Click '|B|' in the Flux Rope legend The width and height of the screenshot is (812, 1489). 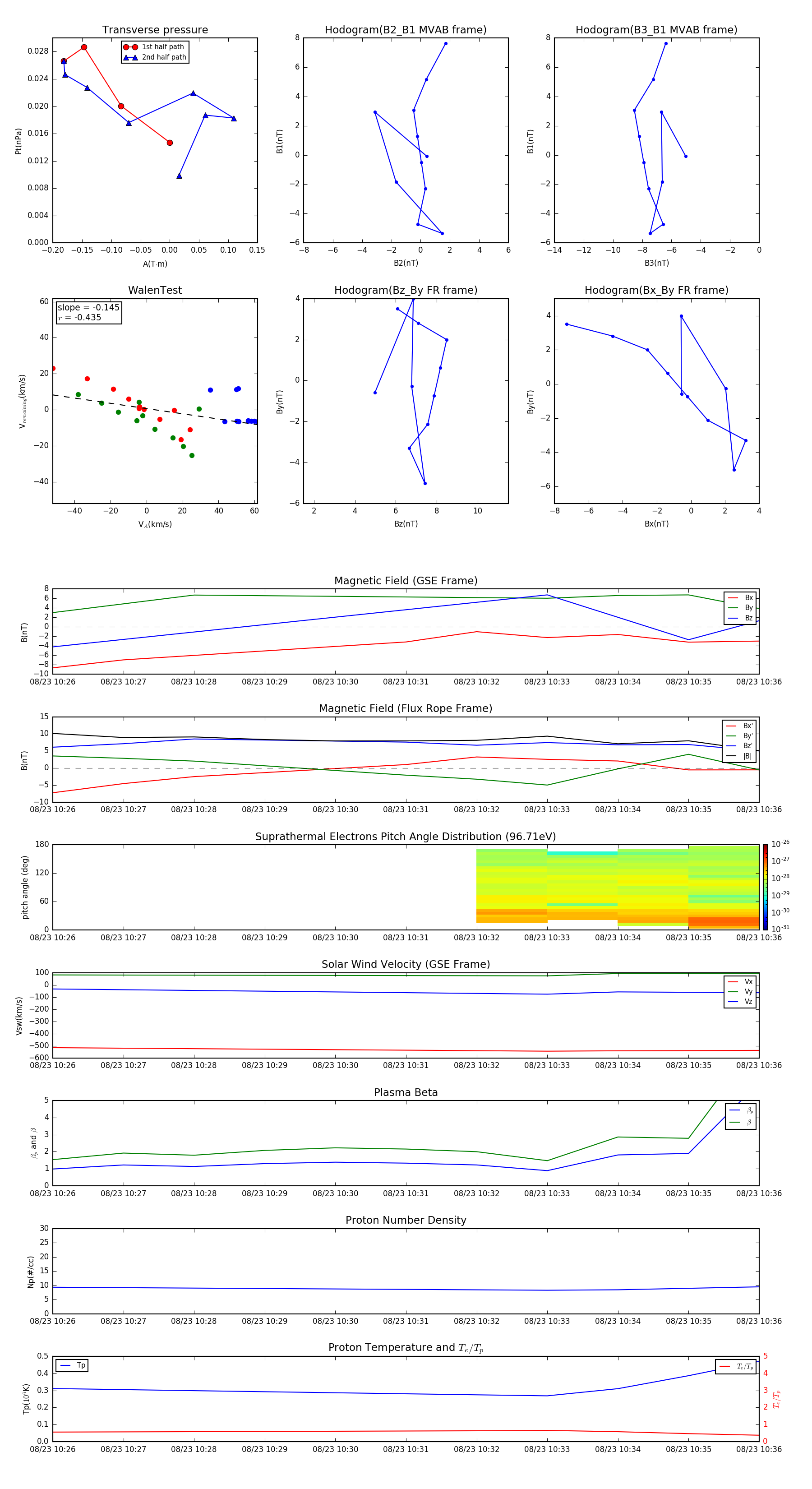[x=748, y=756]
